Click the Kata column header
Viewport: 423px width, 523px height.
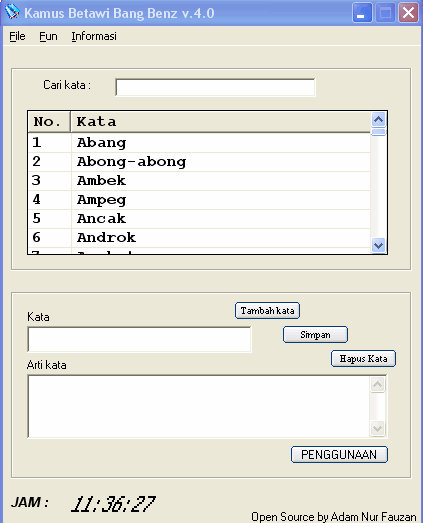pos(220,122)
